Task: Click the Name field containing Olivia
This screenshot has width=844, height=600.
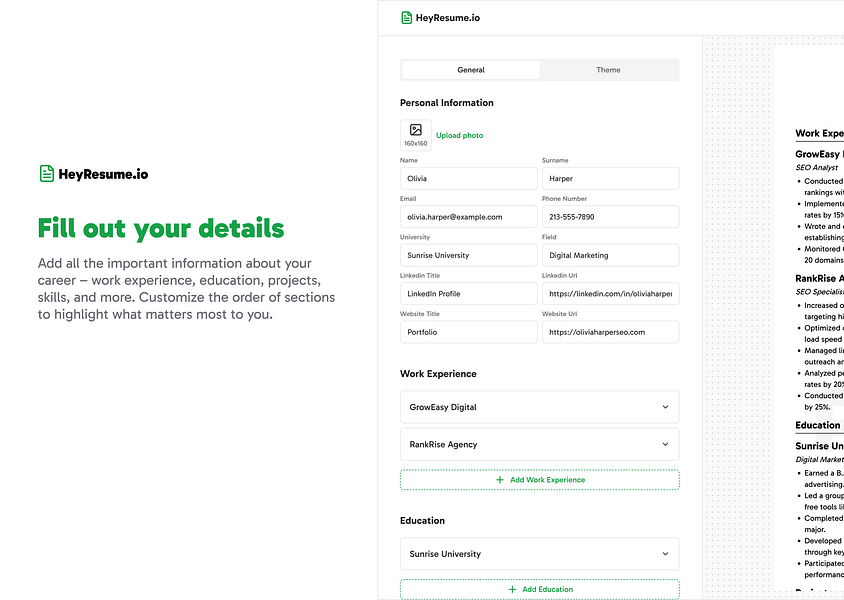Action: point(468,178)
